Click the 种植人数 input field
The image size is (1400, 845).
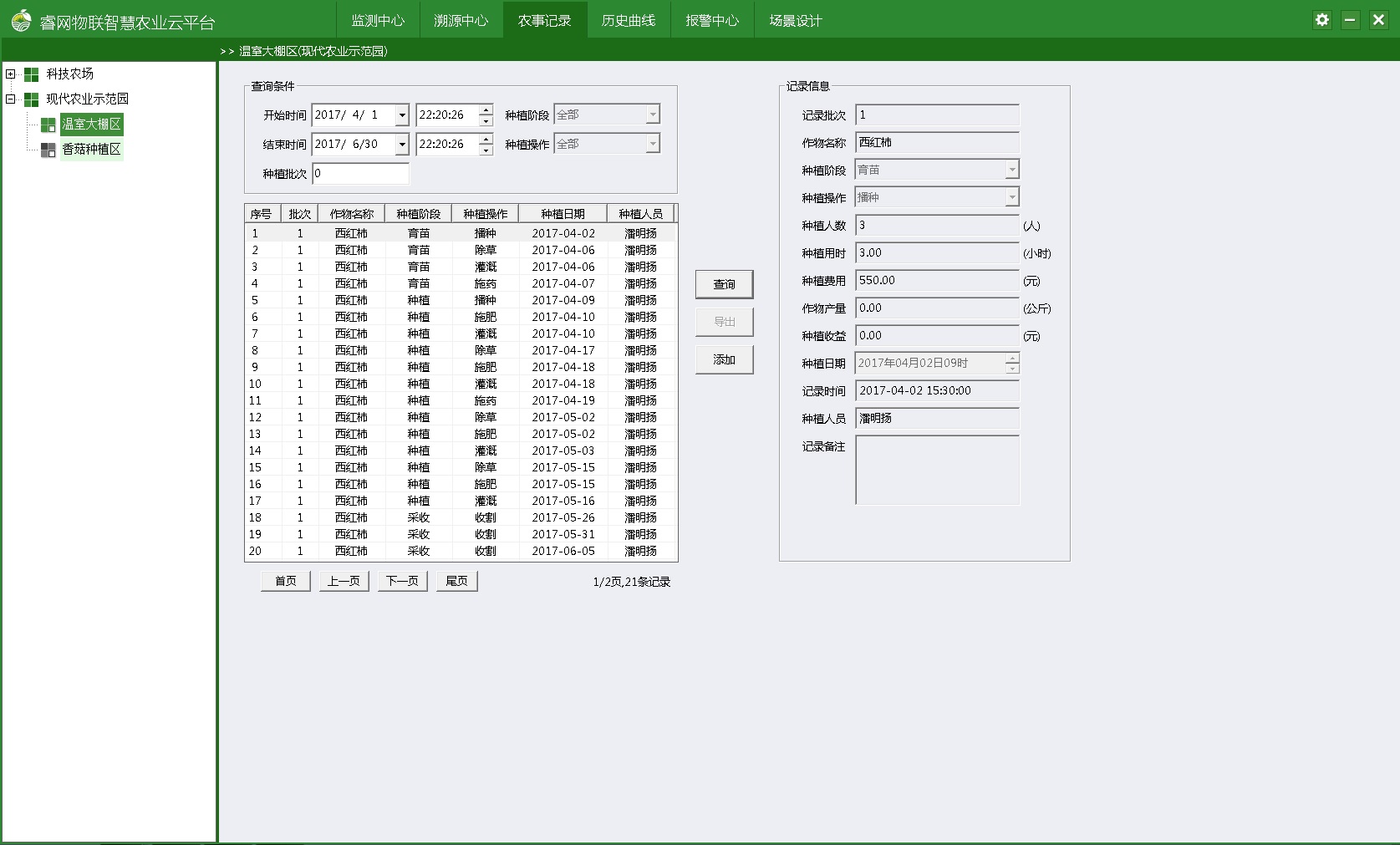[937, 225]
